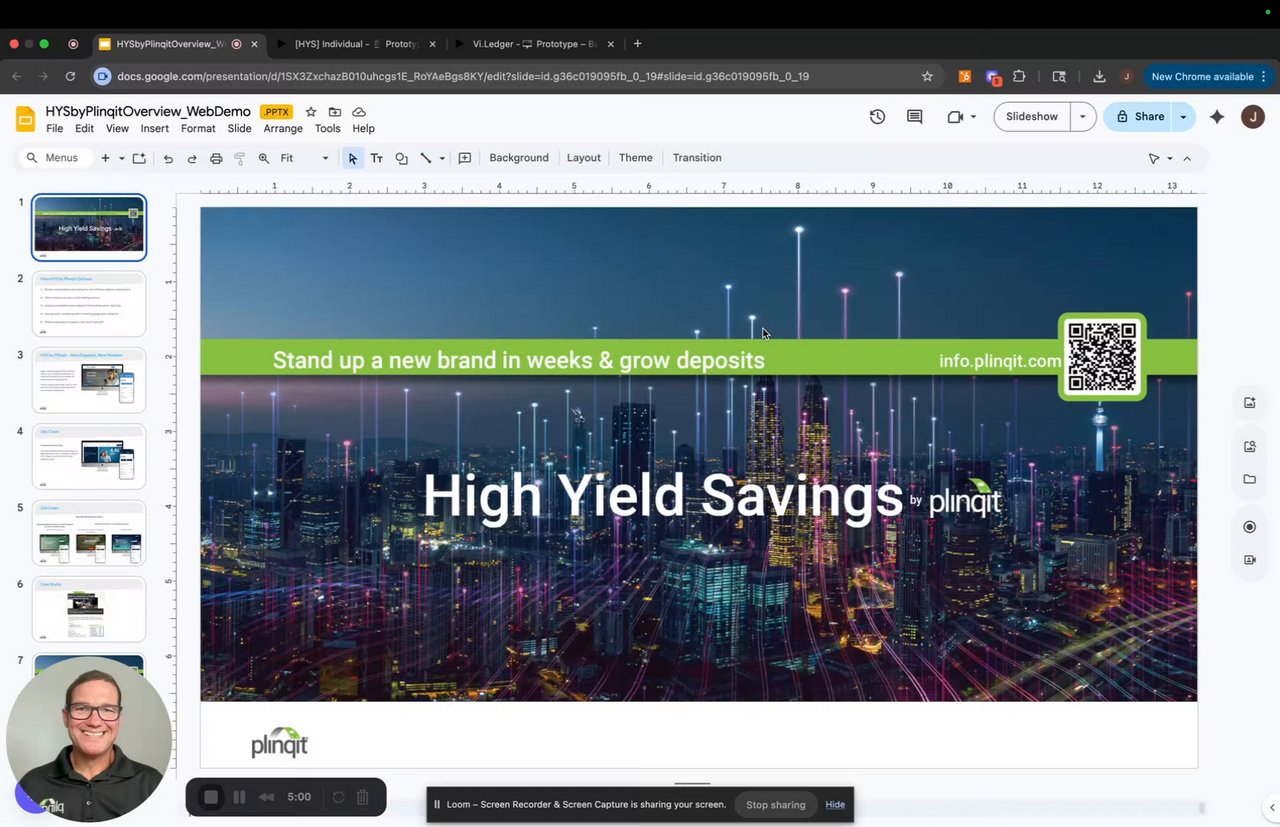Star the HYSbyPlinqitOverview_WebDemo presentation
Screen dimensions: 1280x827
pos(311,112)
